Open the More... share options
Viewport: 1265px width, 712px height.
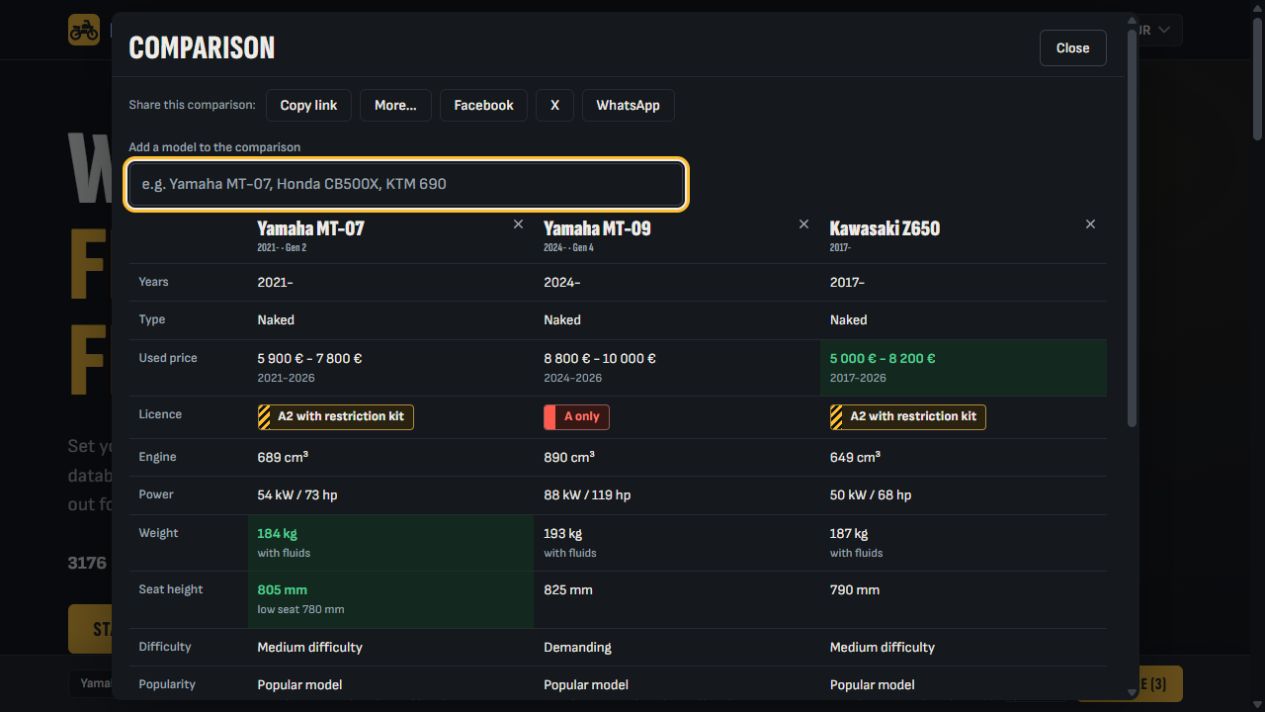(x=396, y=105)
